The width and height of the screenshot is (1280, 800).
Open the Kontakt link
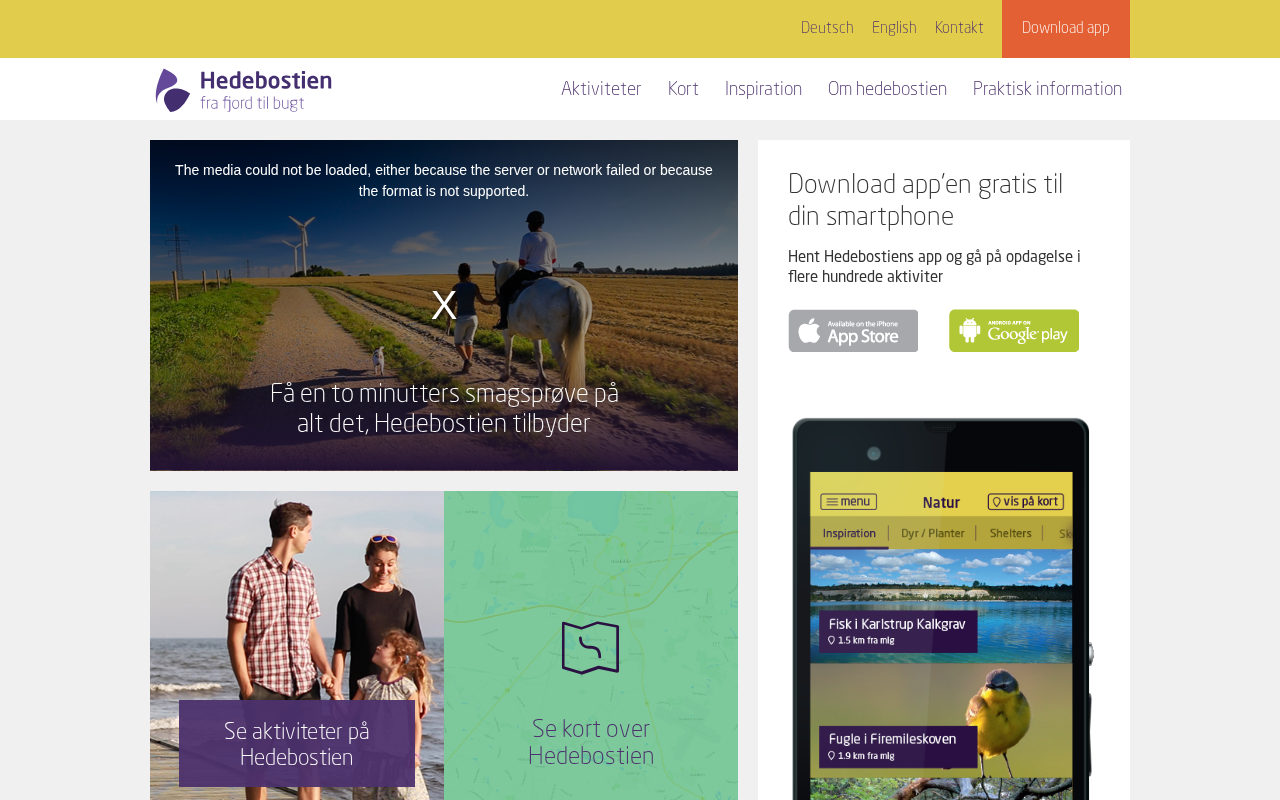point(959,28)
